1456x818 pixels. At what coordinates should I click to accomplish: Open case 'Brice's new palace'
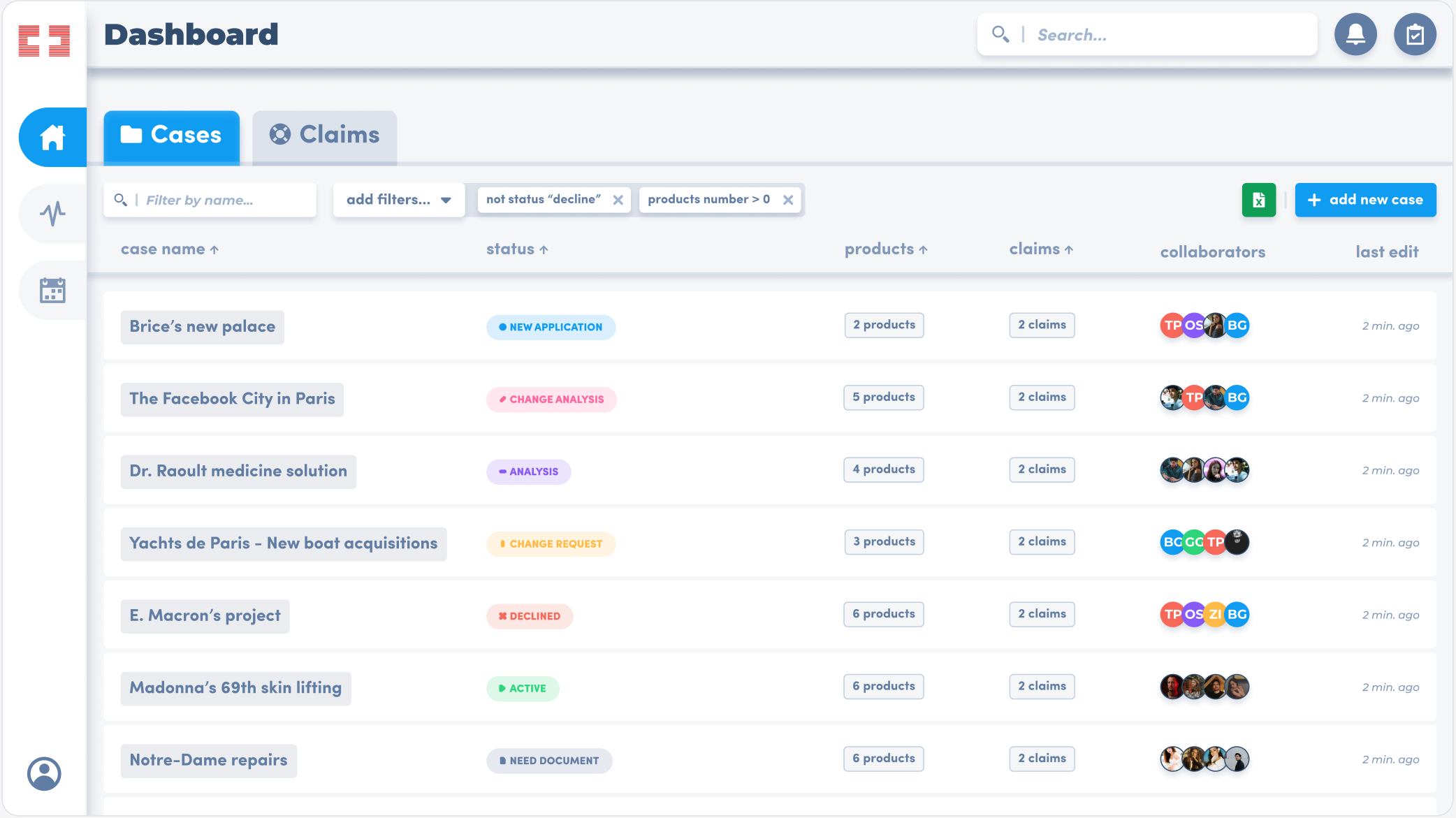(x=203, y=327)
